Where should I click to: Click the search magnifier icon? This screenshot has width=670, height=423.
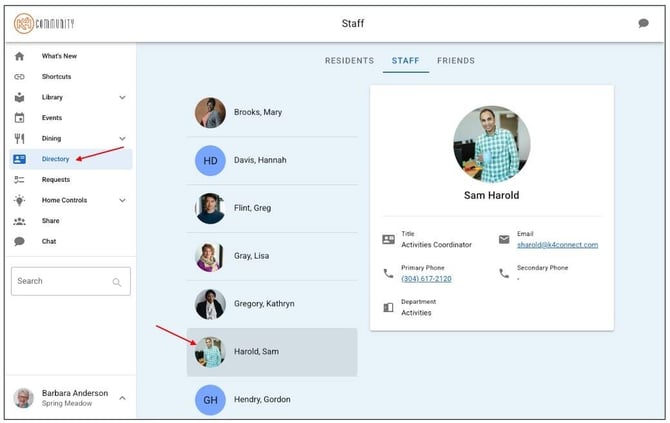point(117,282)
